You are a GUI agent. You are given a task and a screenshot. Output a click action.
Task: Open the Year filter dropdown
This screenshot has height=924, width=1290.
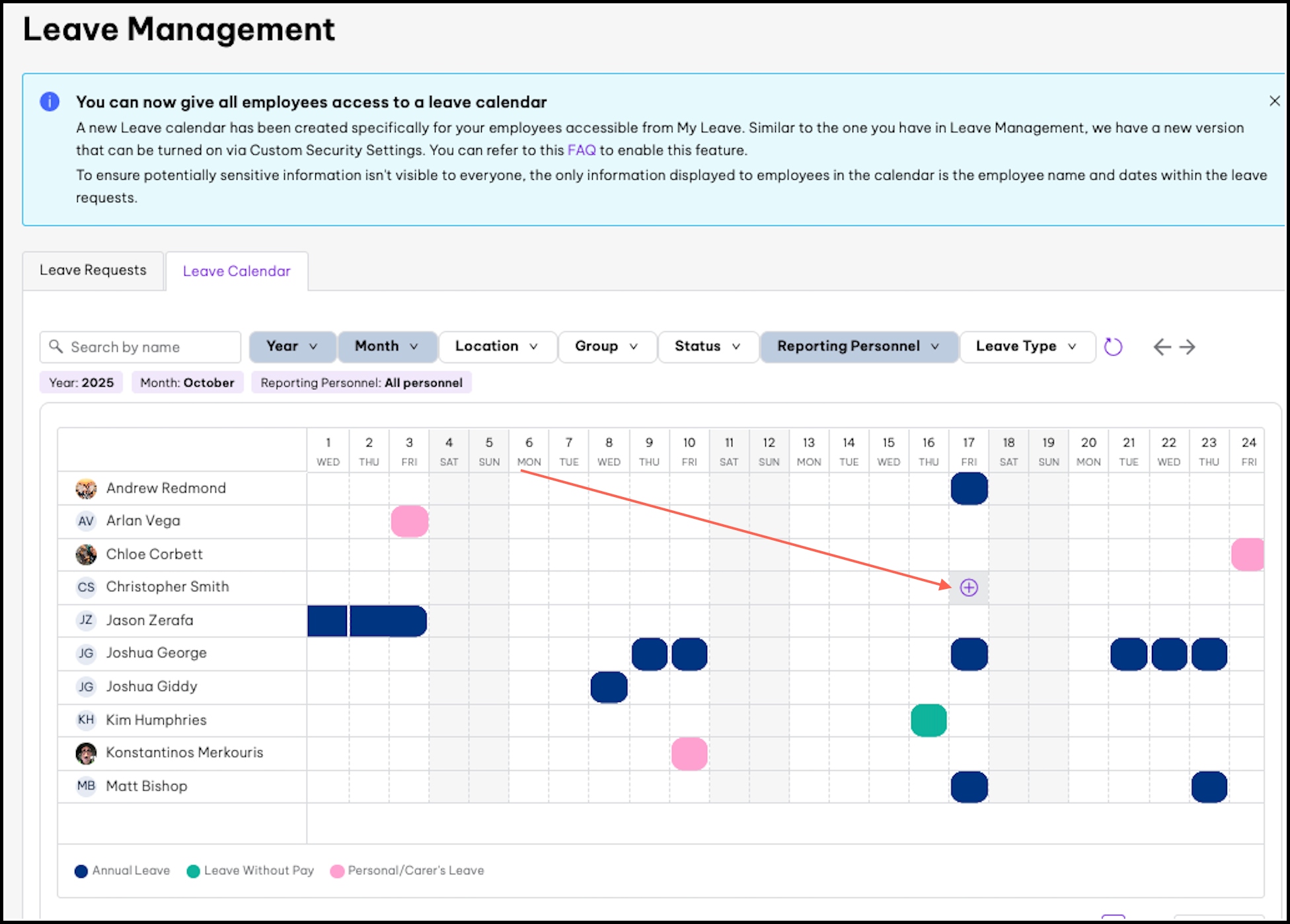[x=292, y=346]
